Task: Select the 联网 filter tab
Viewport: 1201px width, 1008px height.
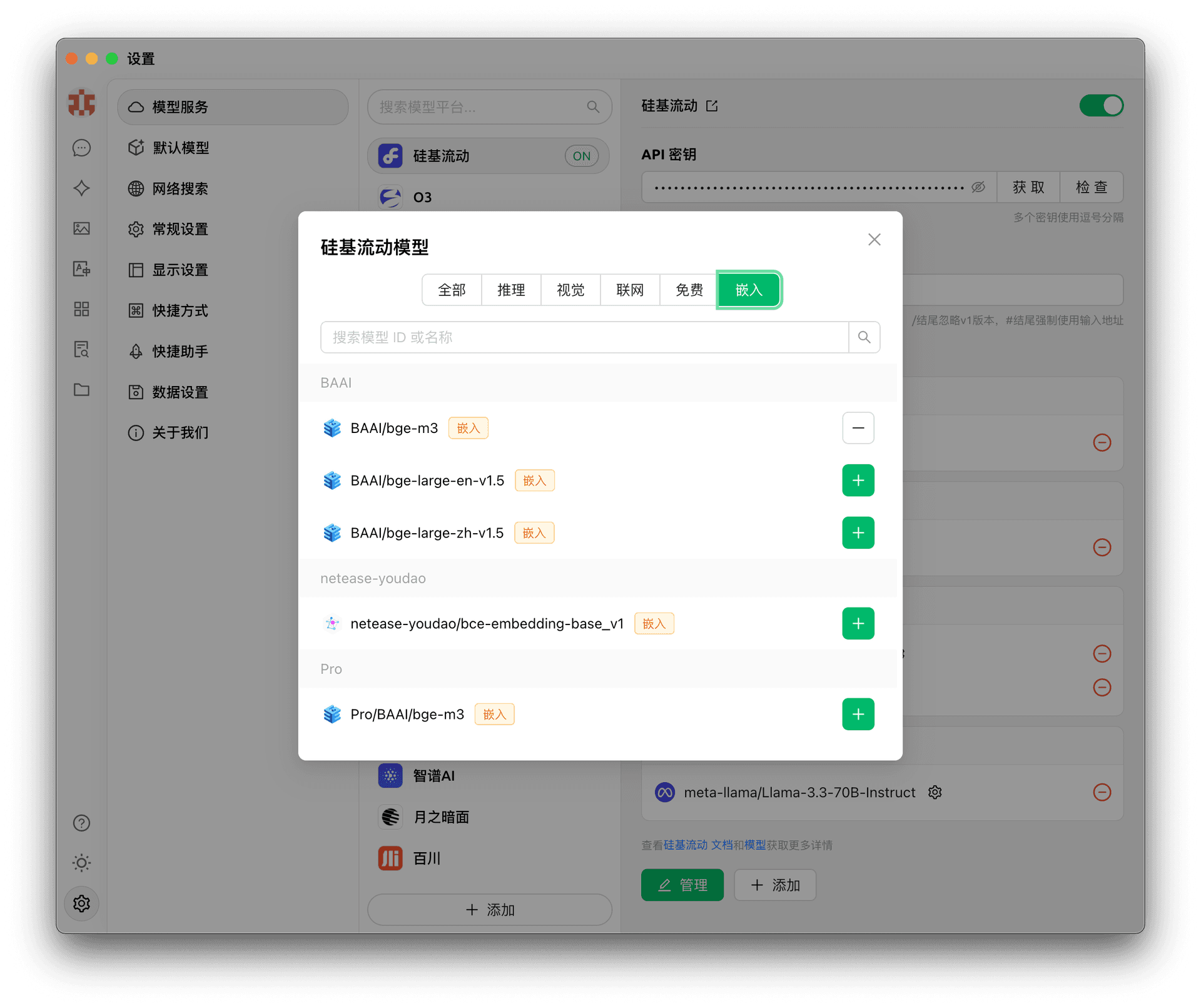Action: (x=630, y=290)
